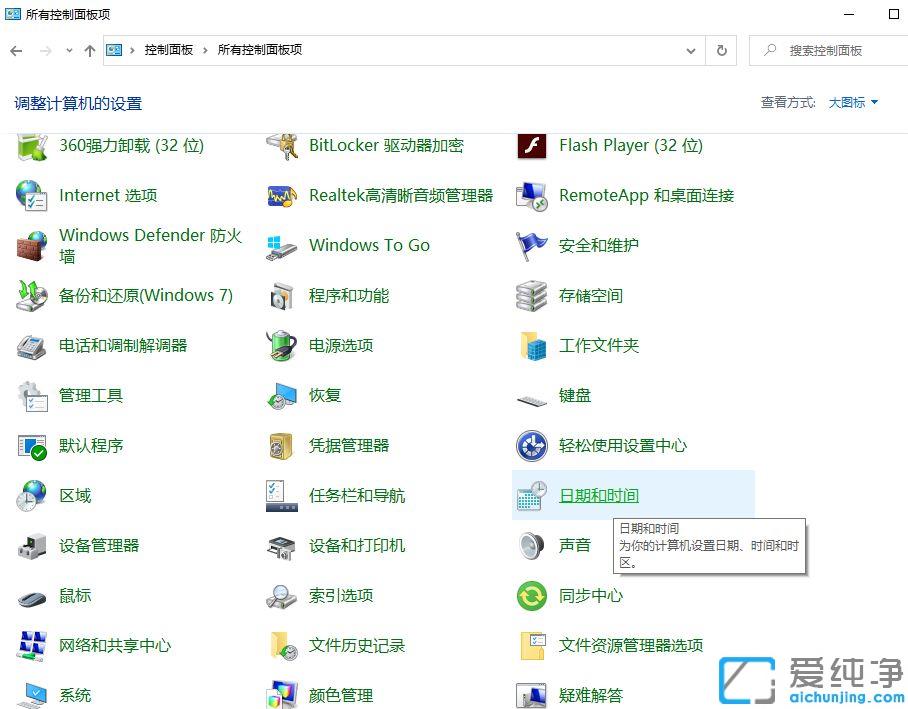Viewport: 908px width, 709px height.
Task: Open 备份和还原 icon
Action: (x=32, y=296)
